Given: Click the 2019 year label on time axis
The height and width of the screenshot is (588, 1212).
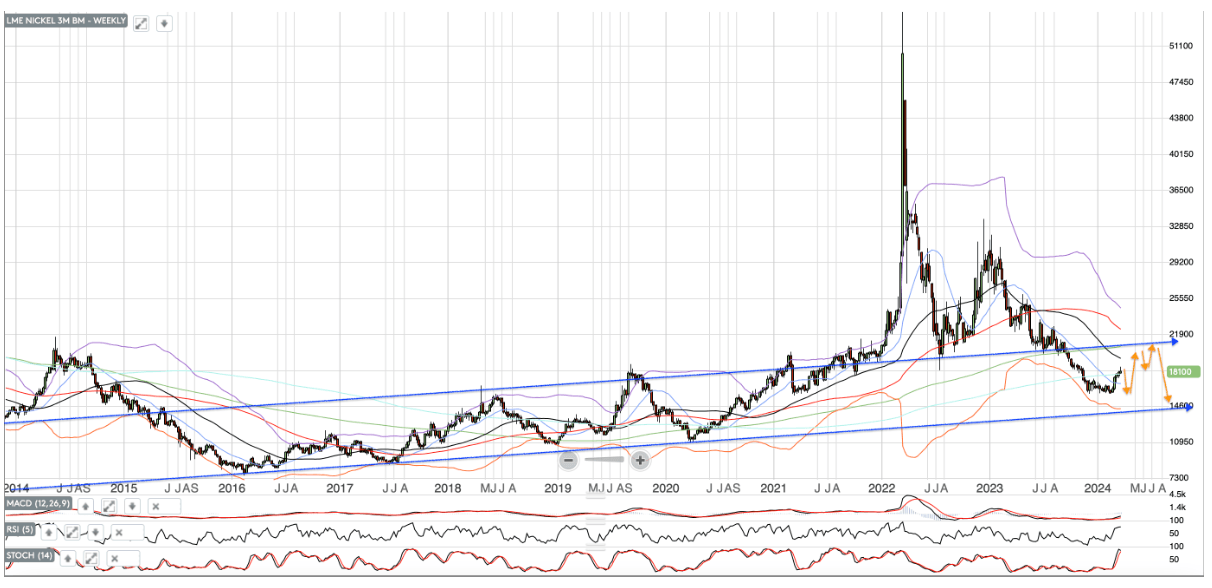Looking at the screenshot, I should (557, 488).
